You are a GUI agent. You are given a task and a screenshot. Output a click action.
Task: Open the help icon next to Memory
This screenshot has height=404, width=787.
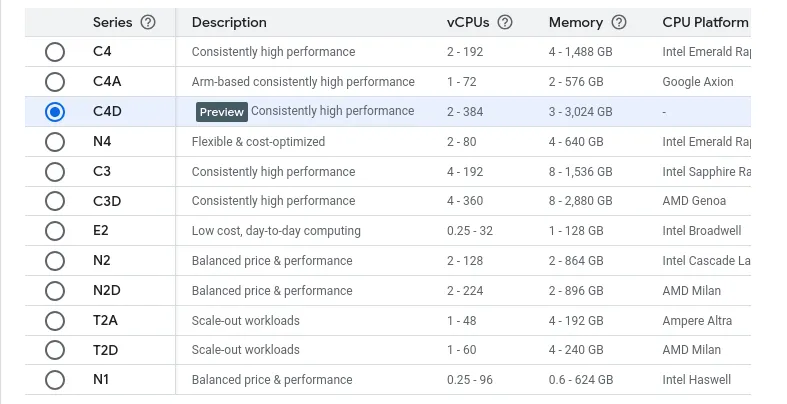pyautogui.click(x=618, y=22)
